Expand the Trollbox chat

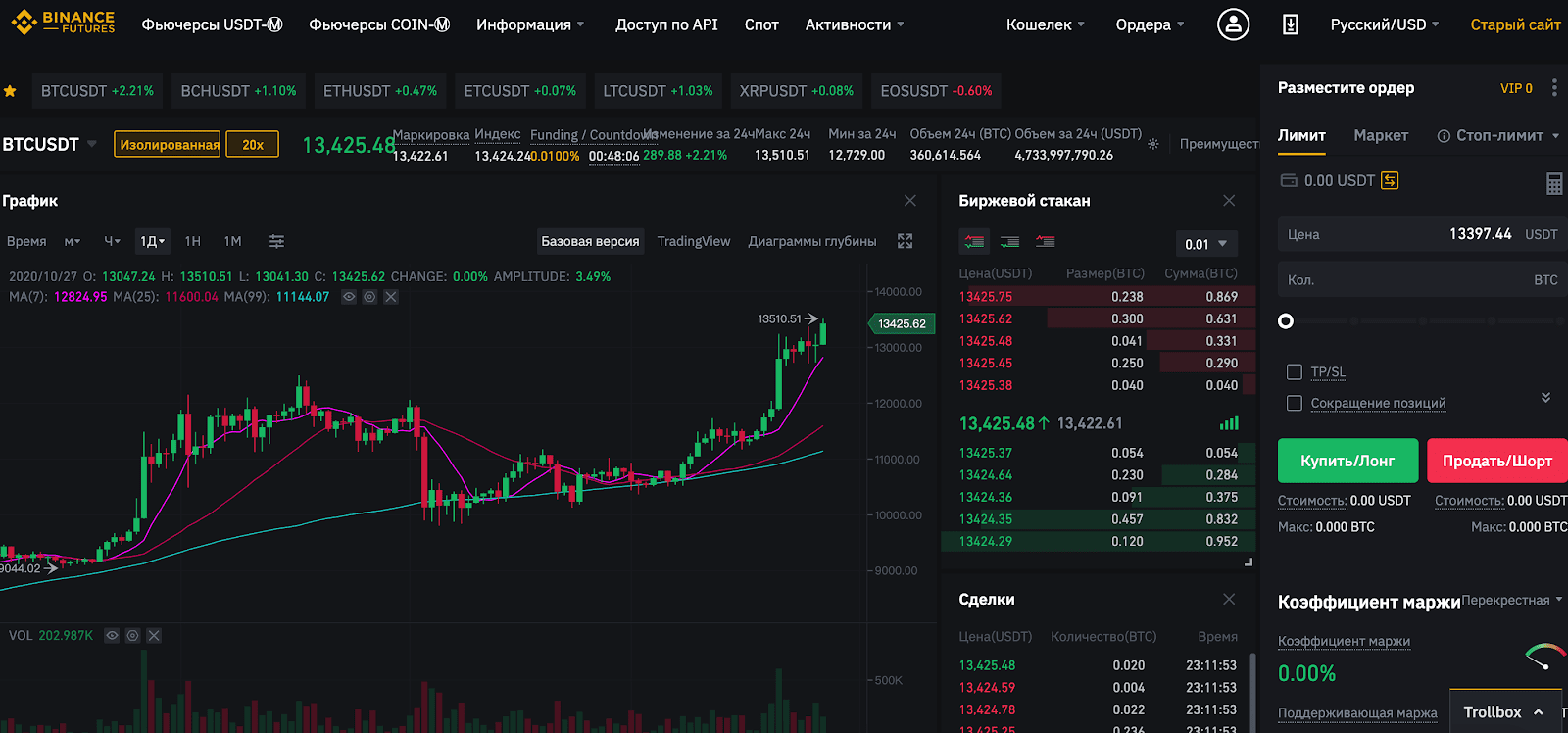click(x=1503, y=712)
